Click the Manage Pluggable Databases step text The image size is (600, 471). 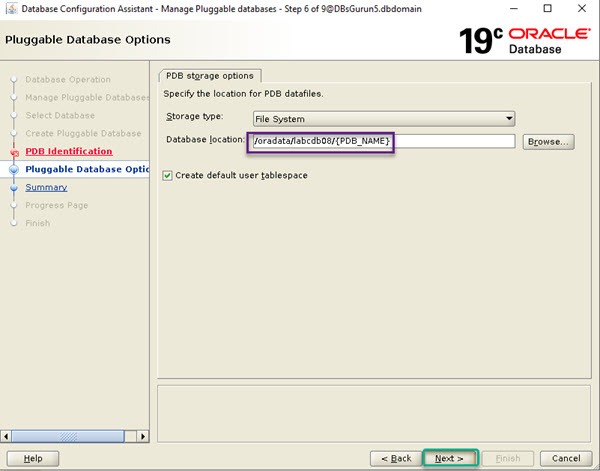[x=87, y=98]
